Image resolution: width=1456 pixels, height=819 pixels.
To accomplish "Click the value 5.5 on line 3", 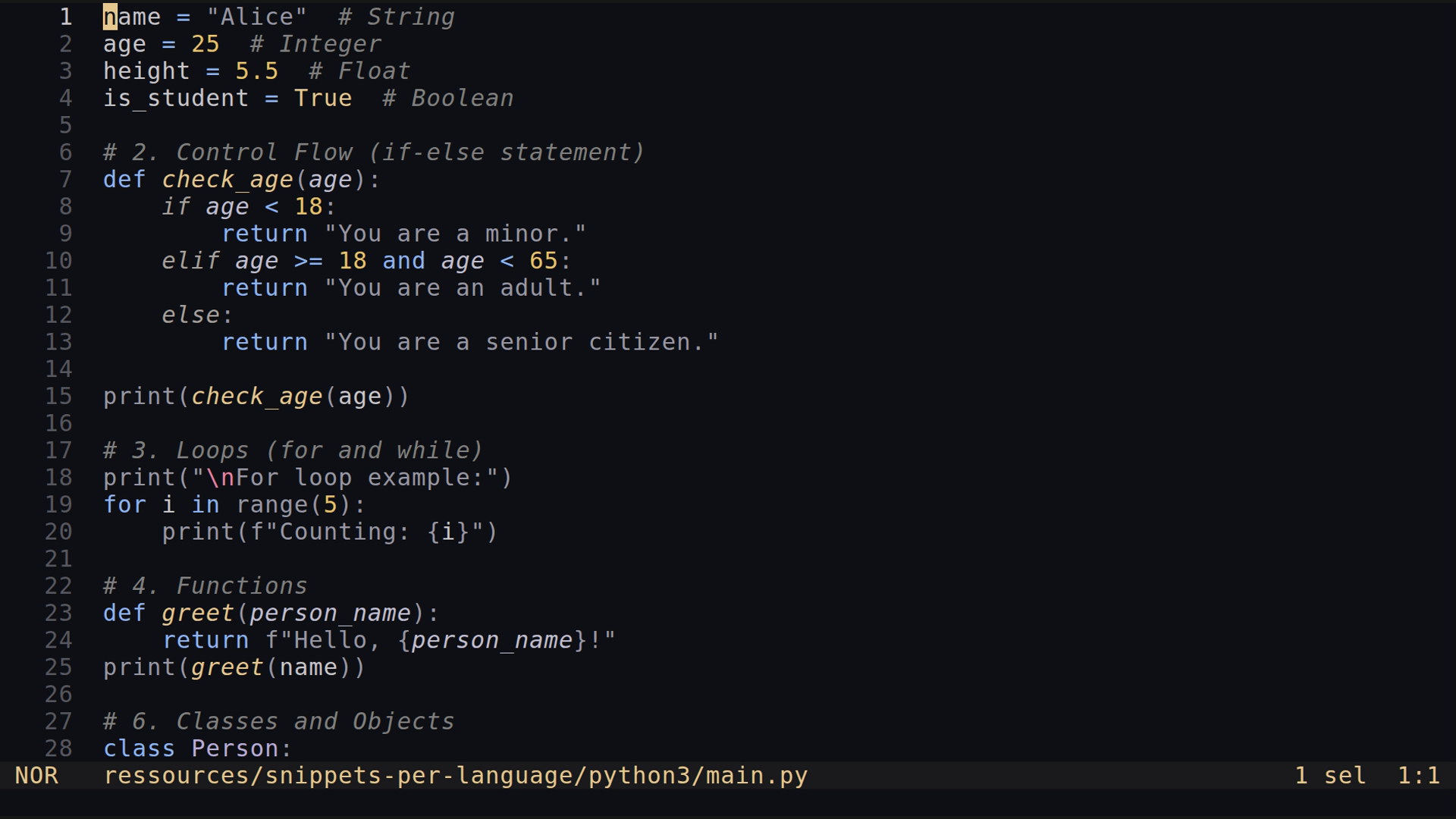I will click(x=257, y=71).
